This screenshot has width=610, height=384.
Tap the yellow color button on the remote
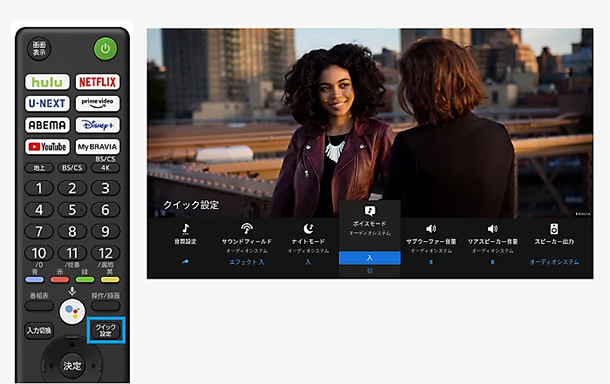coord(110,279)
